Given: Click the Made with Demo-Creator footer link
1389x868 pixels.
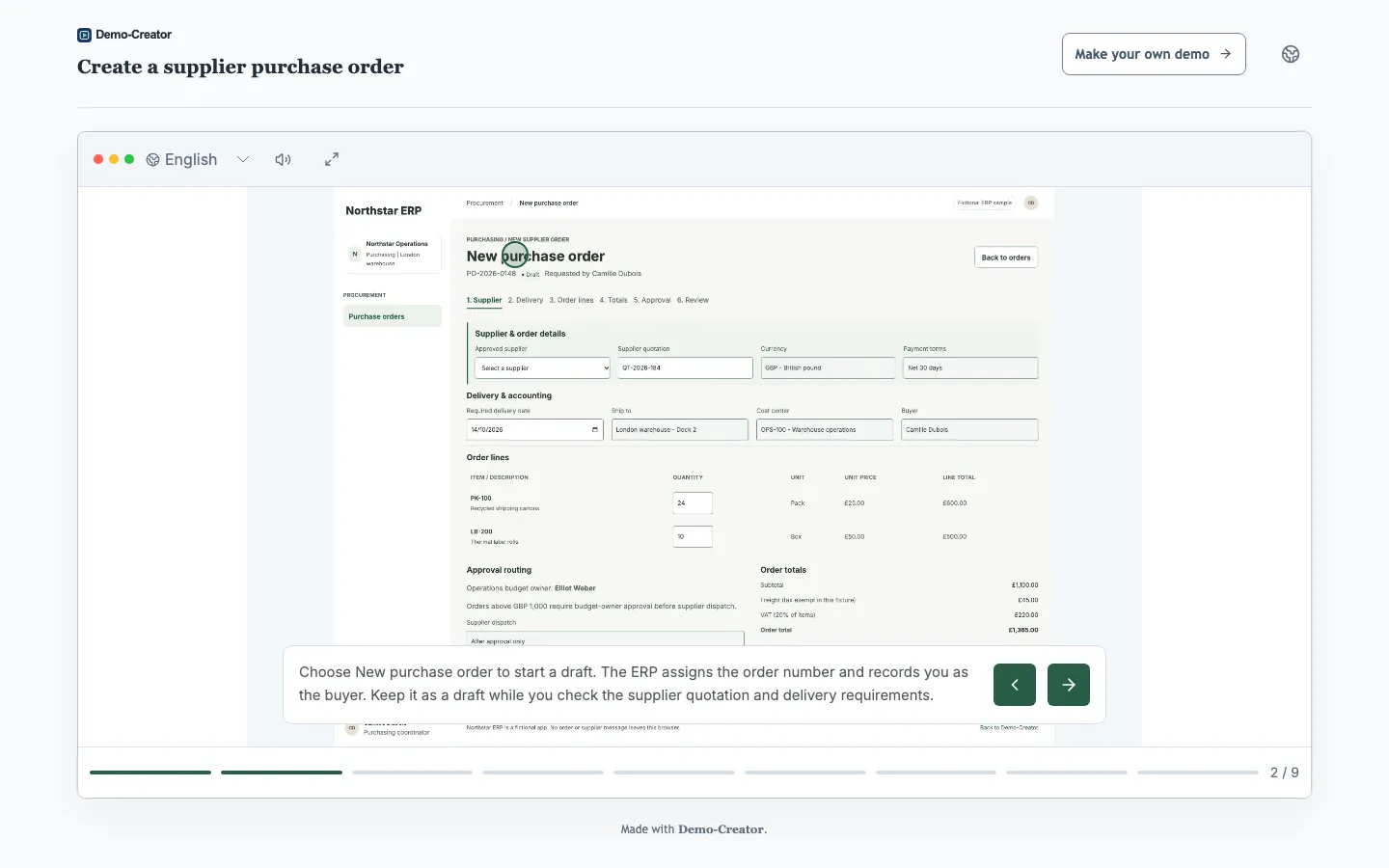Looking at the screenshot, I should (x=694, y=829).
